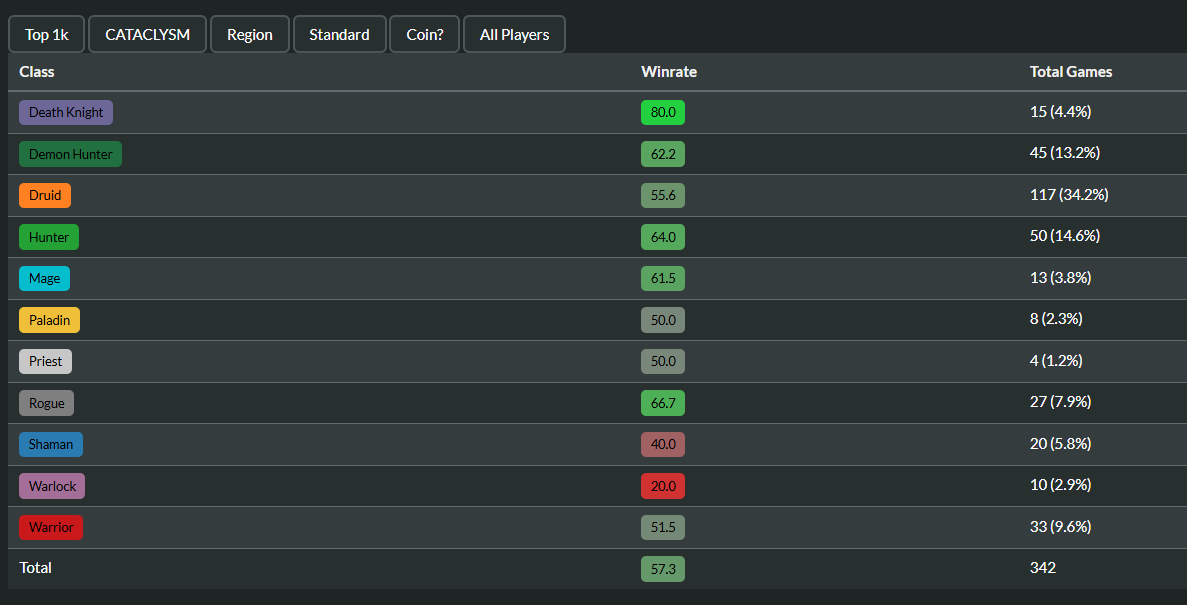Image resolution: width=1187 pixels, height=605 pixels.
Task: Click Rogue's 66.7 winrate badge
Action: coord(662,403)
